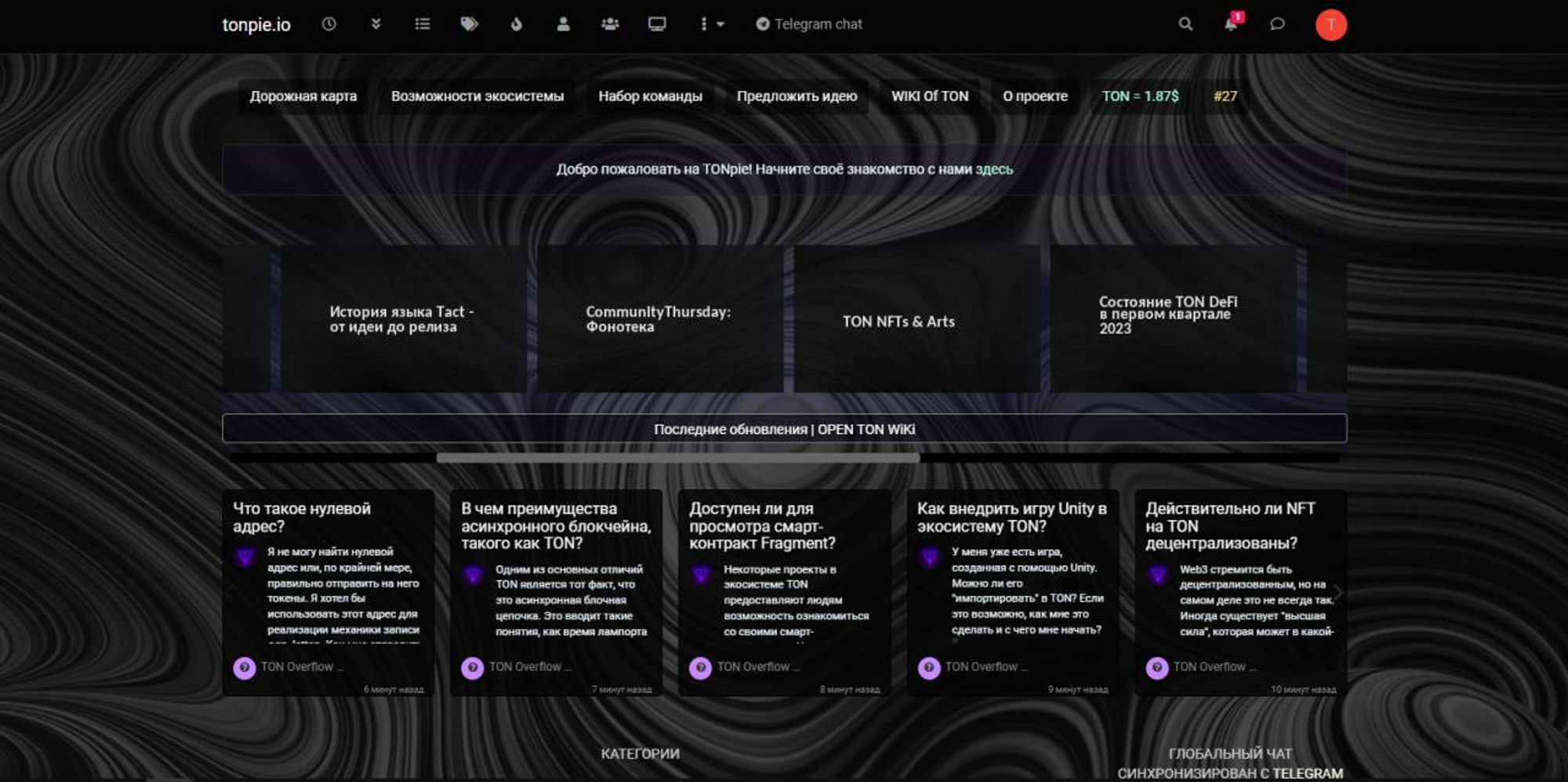Click TON Overflow category icon, асинхронного блокчейна card

click(x=473, y=667)
